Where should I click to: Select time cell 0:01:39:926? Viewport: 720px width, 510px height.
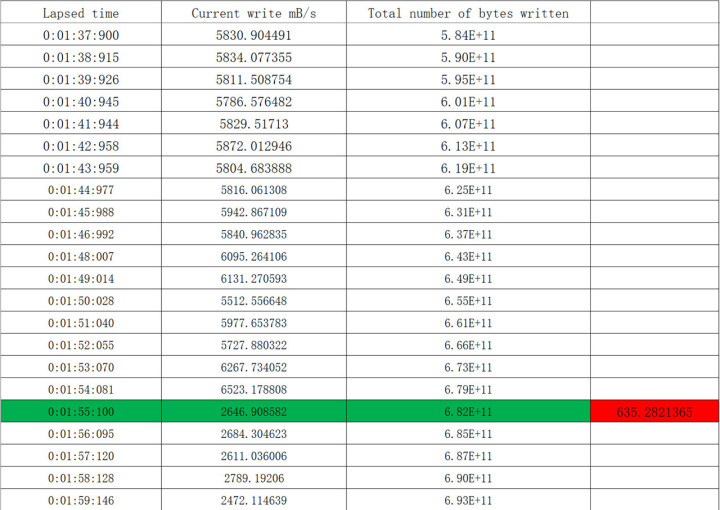pyautogui.click(x=81, y=78)
